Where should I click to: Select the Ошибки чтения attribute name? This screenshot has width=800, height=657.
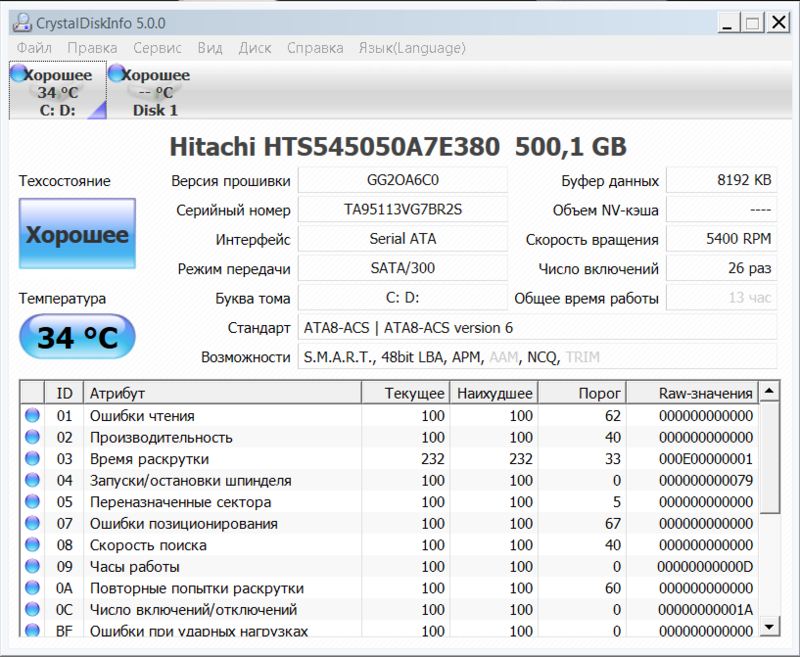pyautogui.click(x=142, y=415)
